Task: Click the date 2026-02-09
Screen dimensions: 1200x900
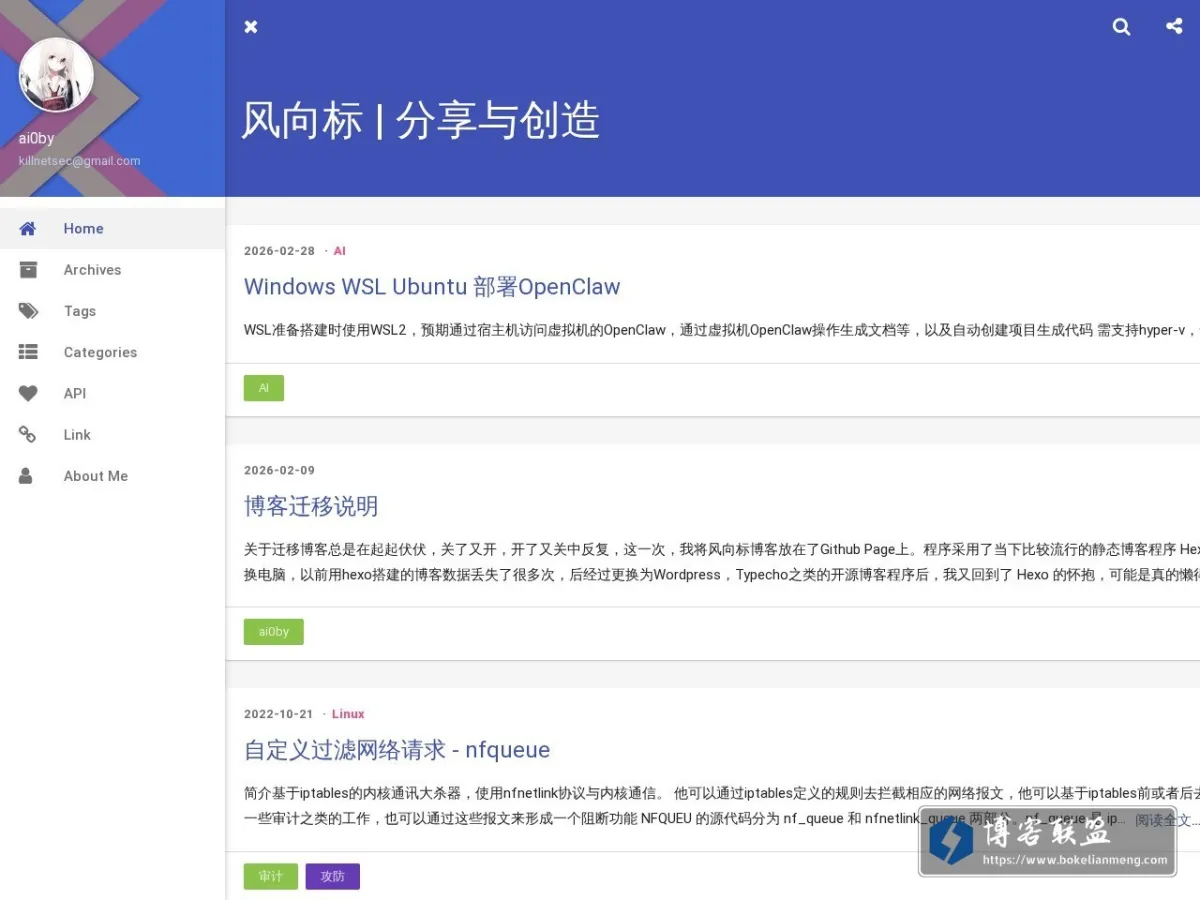Action: pos(279,470)
